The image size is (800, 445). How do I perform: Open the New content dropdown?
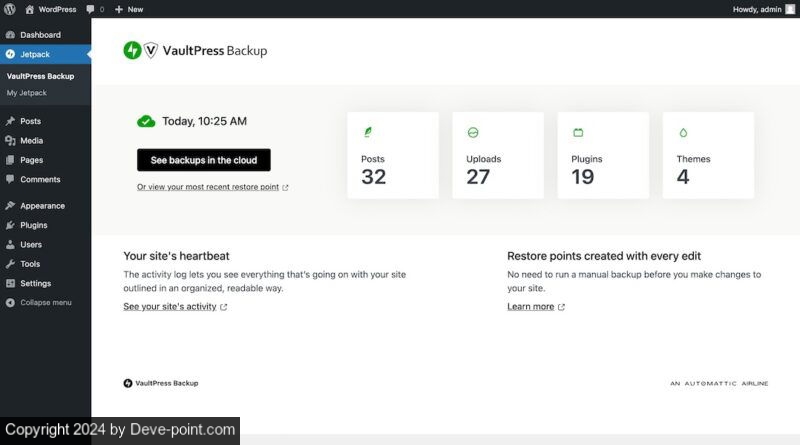[x=129, y=9]
